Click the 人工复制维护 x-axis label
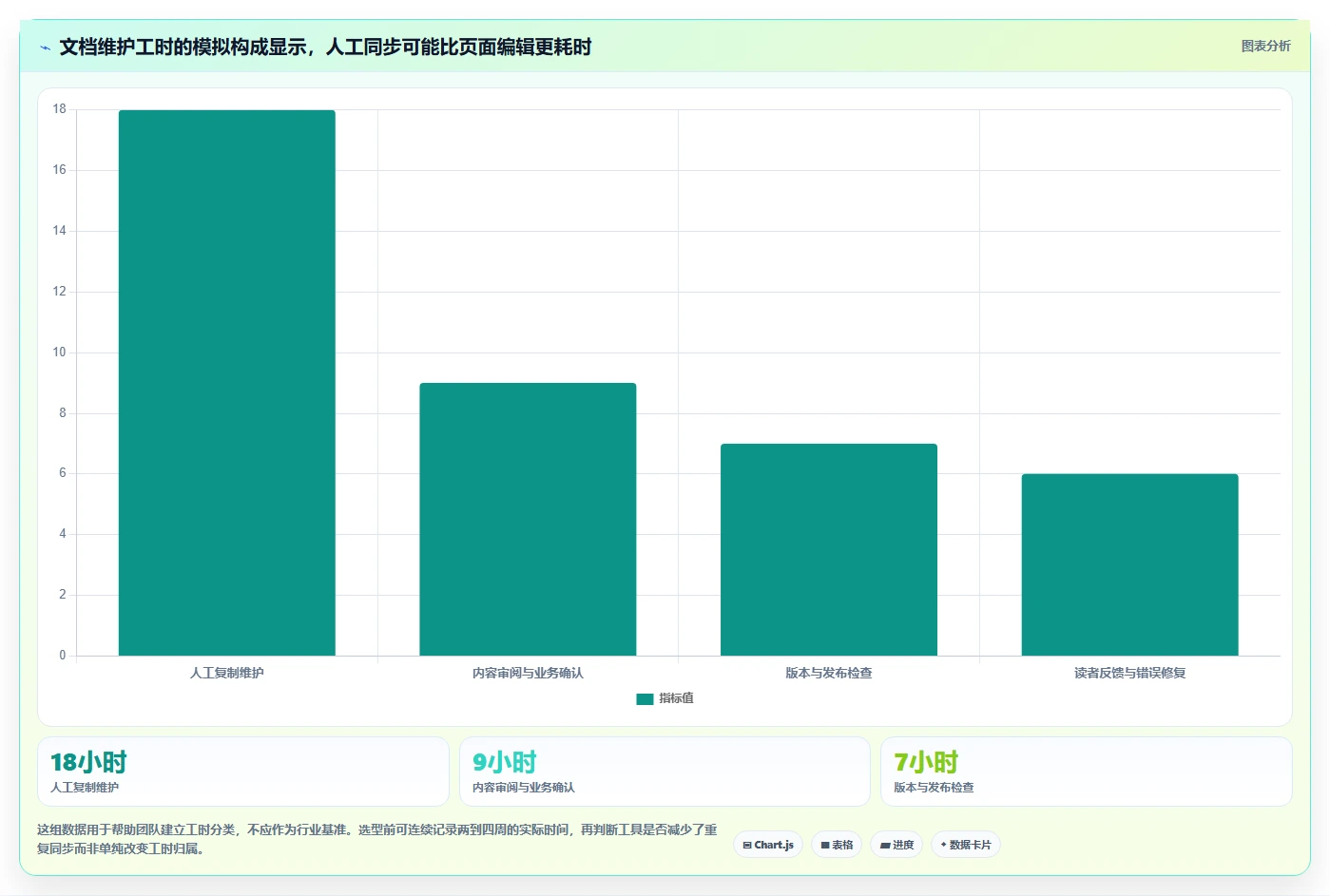This screenshot has height=896, width=1330. pyautogui.click(x=226, y=673)
